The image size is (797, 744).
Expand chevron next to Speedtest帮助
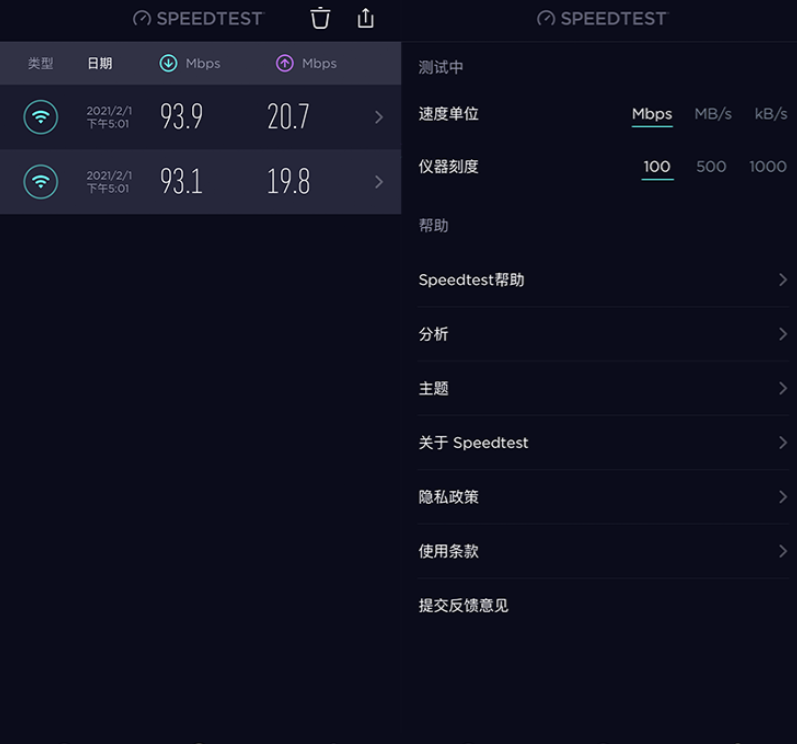point(783,280)
